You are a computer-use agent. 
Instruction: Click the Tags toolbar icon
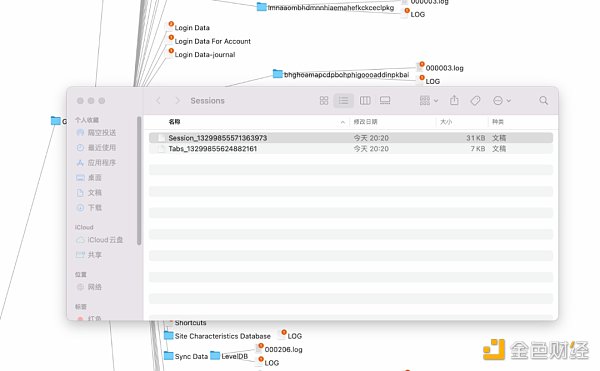475,101
